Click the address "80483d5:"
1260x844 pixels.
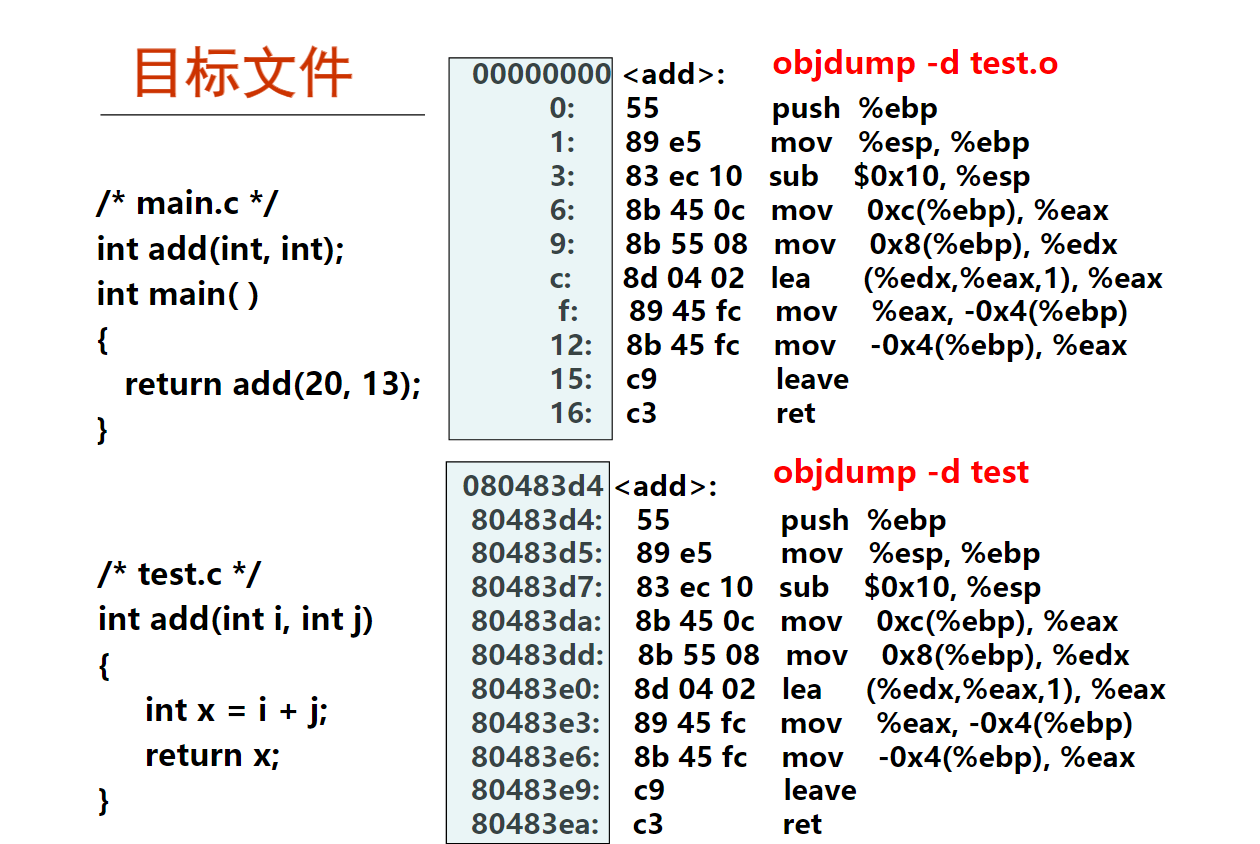click(x=537, y=553)
